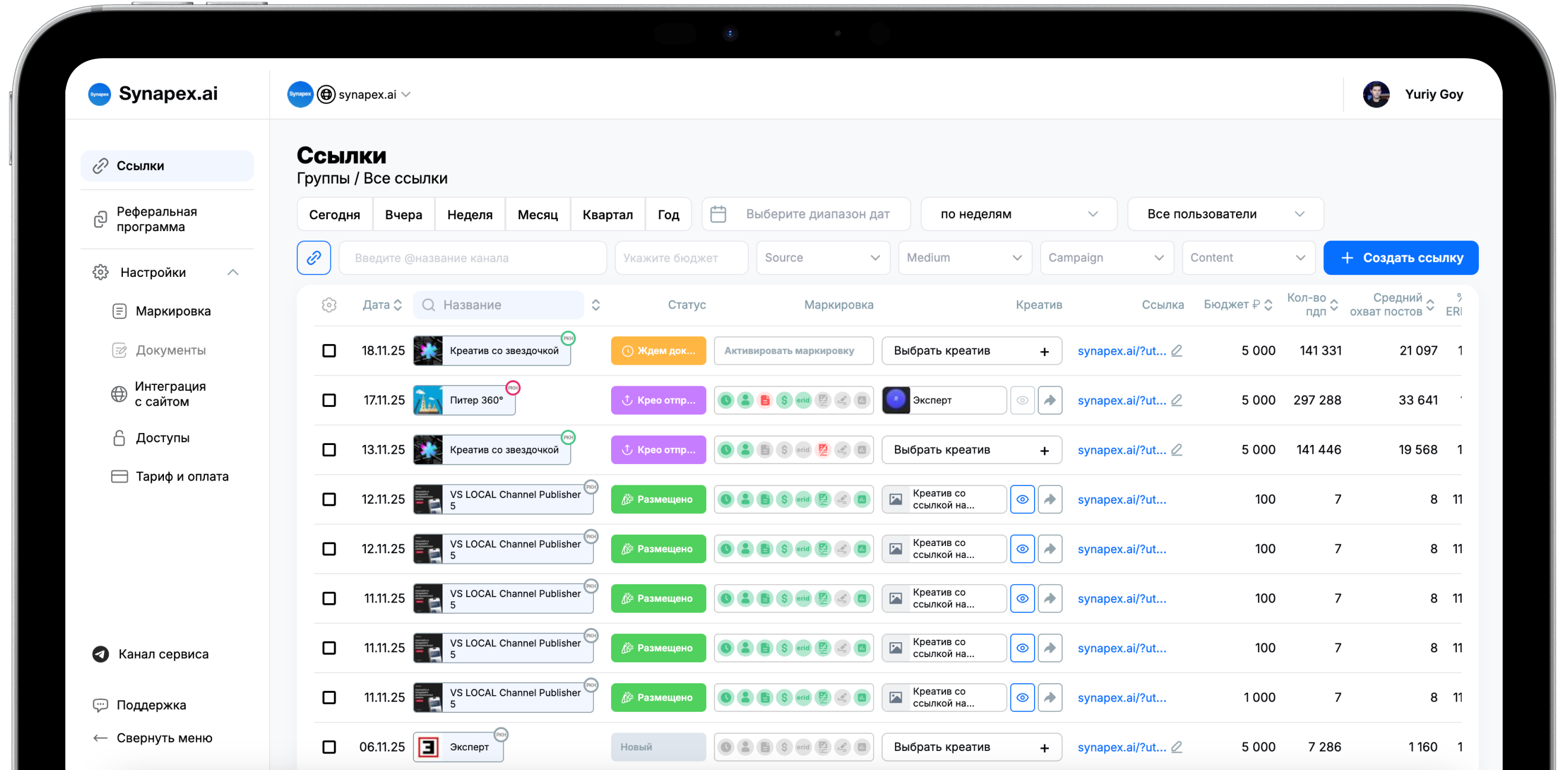
Task: Click pencil edit icon on 18.11.25 row link
Action: (x=1177, y=351)
